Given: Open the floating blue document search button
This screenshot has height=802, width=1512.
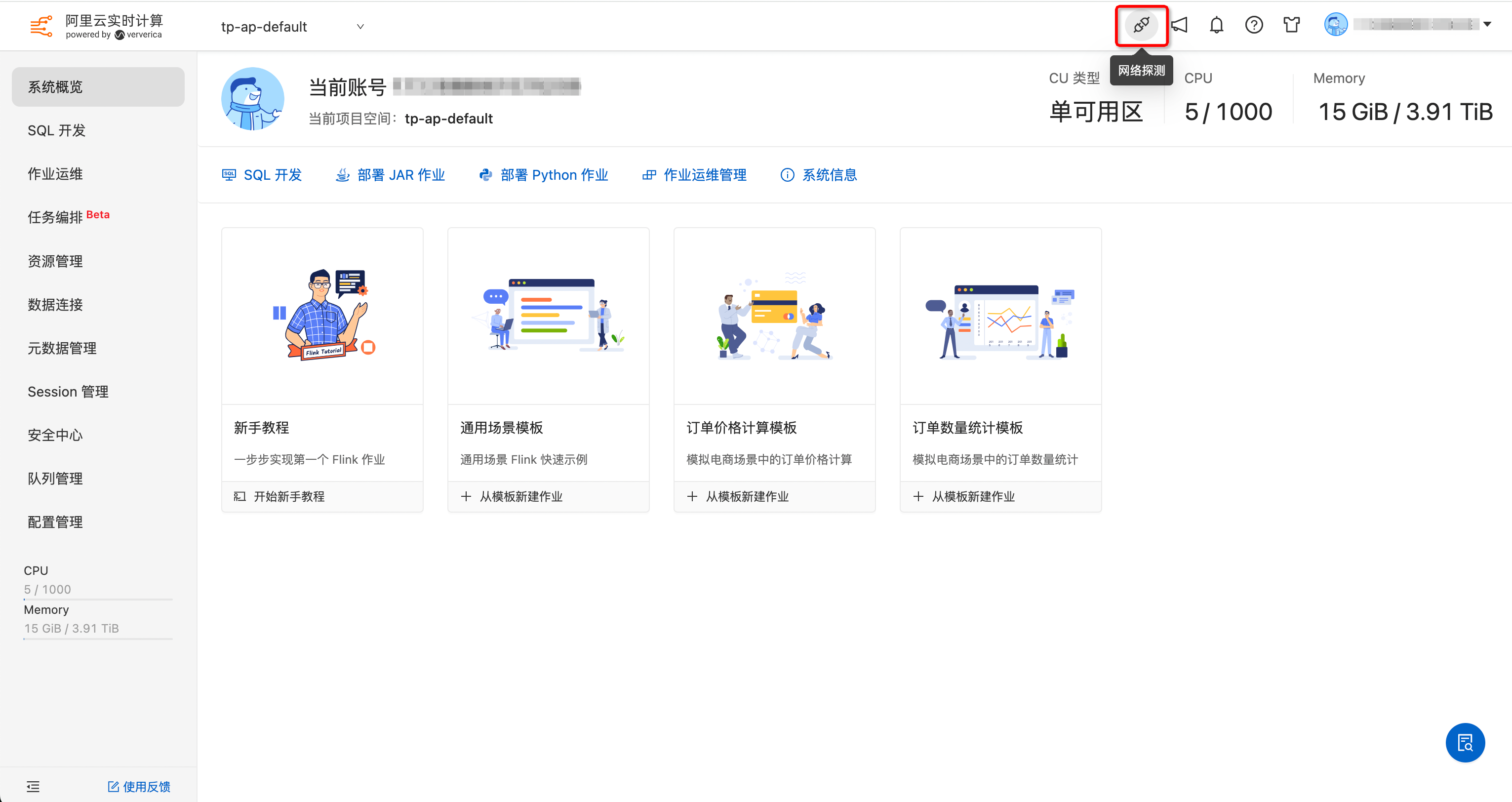Looking at the screenshot, I should point(1465,742).
